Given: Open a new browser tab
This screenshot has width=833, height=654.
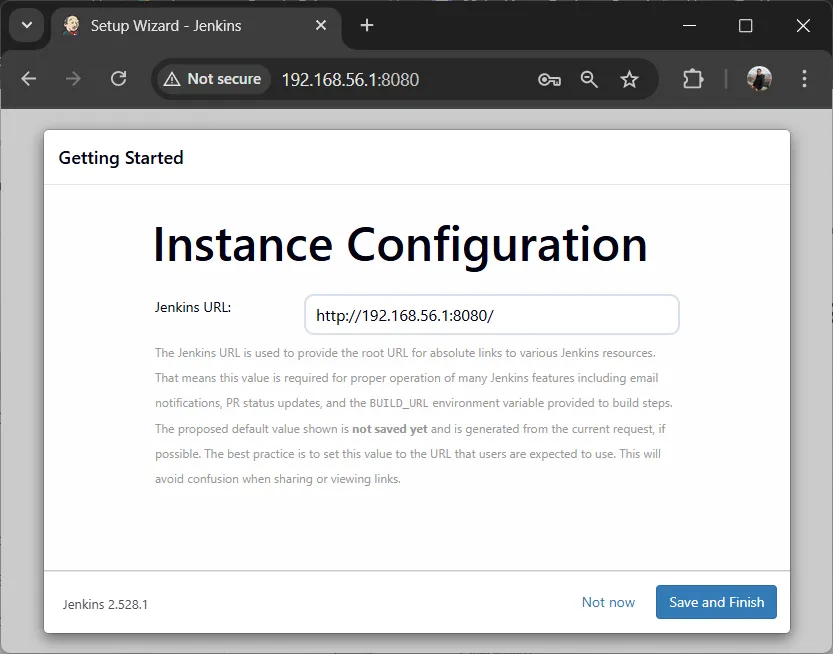Looking at the screenshot, I should [x=367, y=26].
